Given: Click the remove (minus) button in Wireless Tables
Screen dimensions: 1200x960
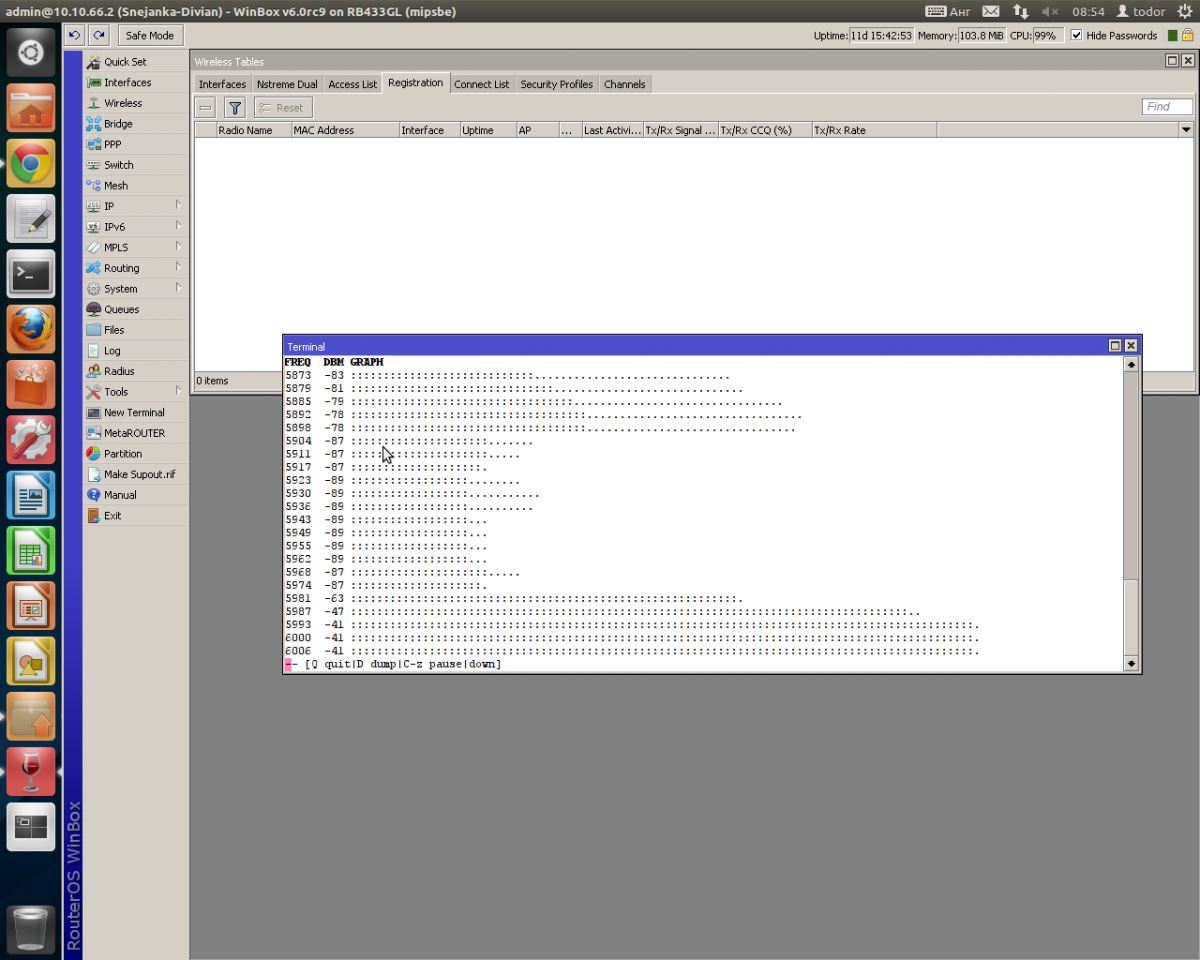Looking at the screenshot, I should tap(205, 107).
